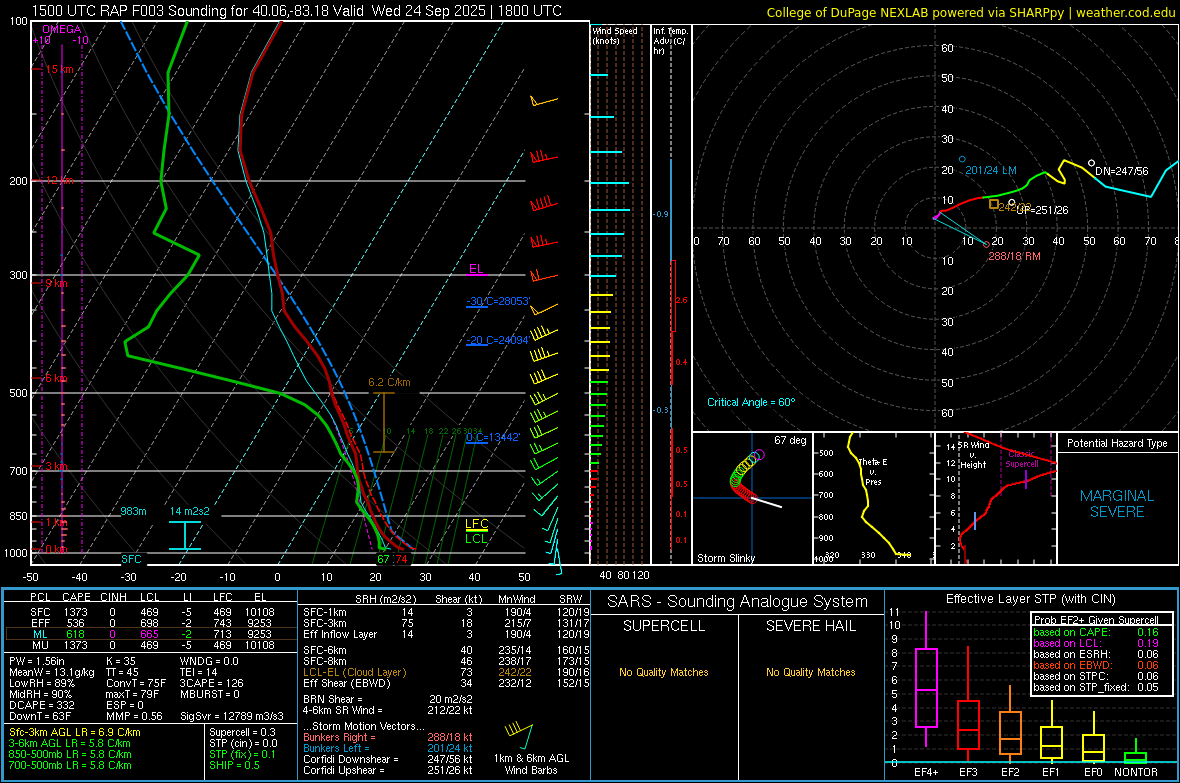Select the SFC parcel row CAPE 1373
1180x783 pixels.
click(x=151, y=612)
